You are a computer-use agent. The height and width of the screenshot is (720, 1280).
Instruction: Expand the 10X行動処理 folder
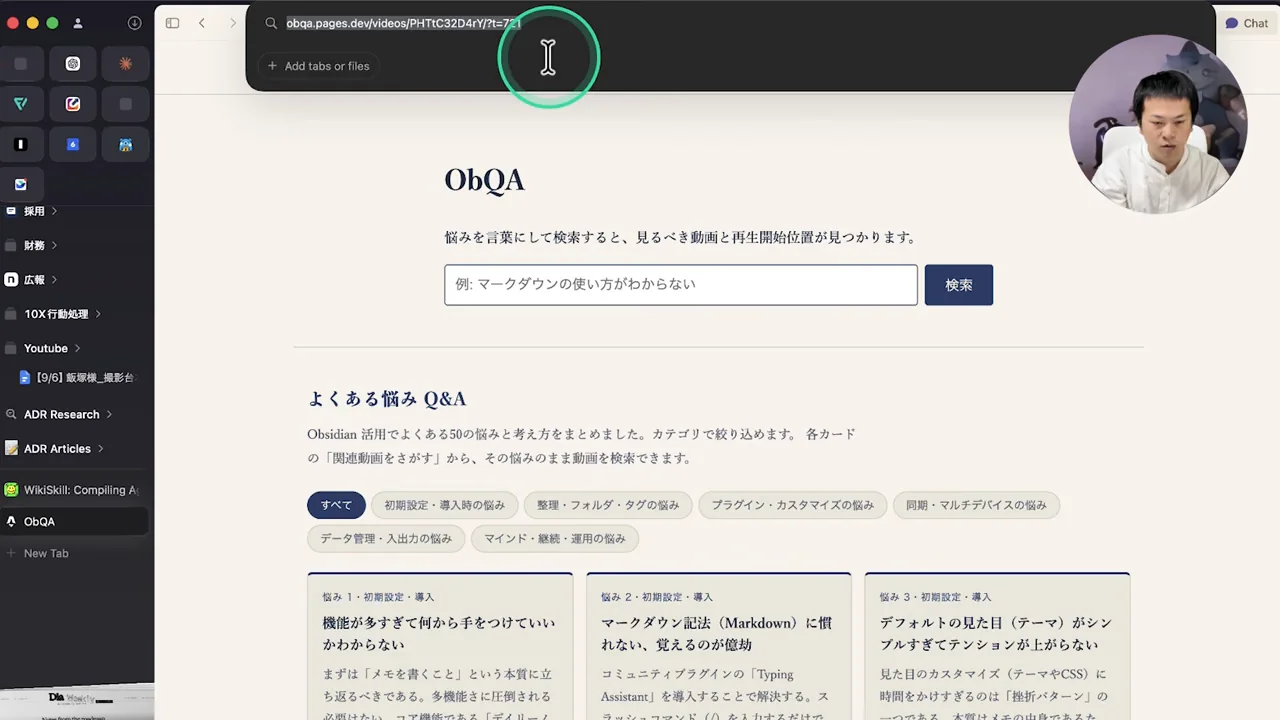[98, 314]
